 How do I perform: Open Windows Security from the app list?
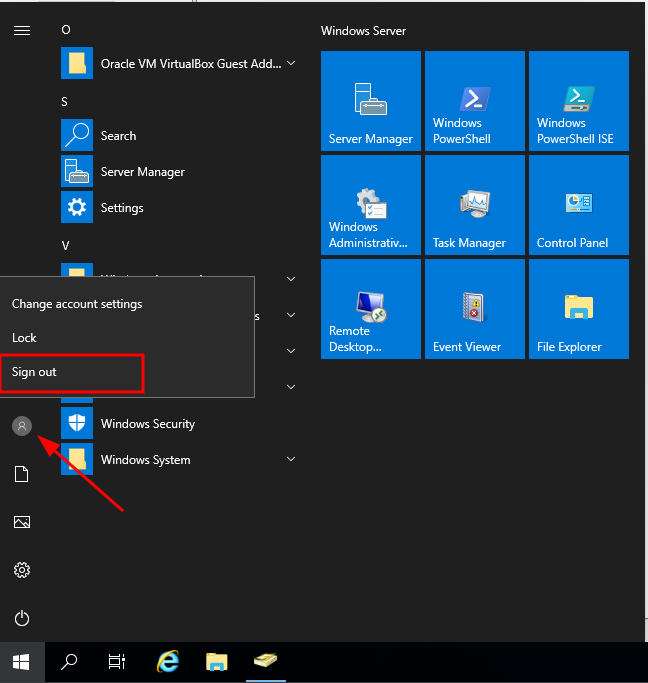[147, 424]
